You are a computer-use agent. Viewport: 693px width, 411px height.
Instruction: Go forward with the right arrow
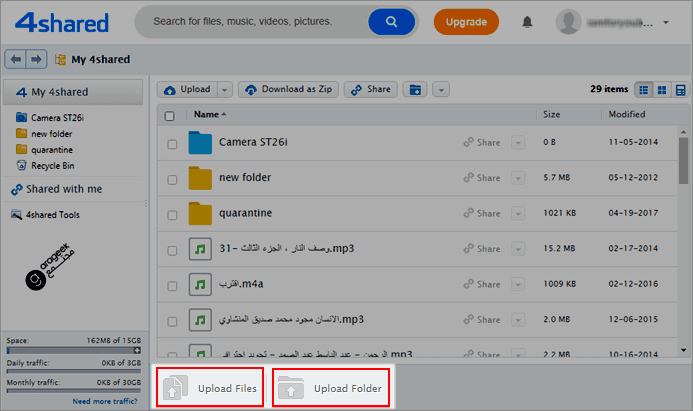pos(36,59)
